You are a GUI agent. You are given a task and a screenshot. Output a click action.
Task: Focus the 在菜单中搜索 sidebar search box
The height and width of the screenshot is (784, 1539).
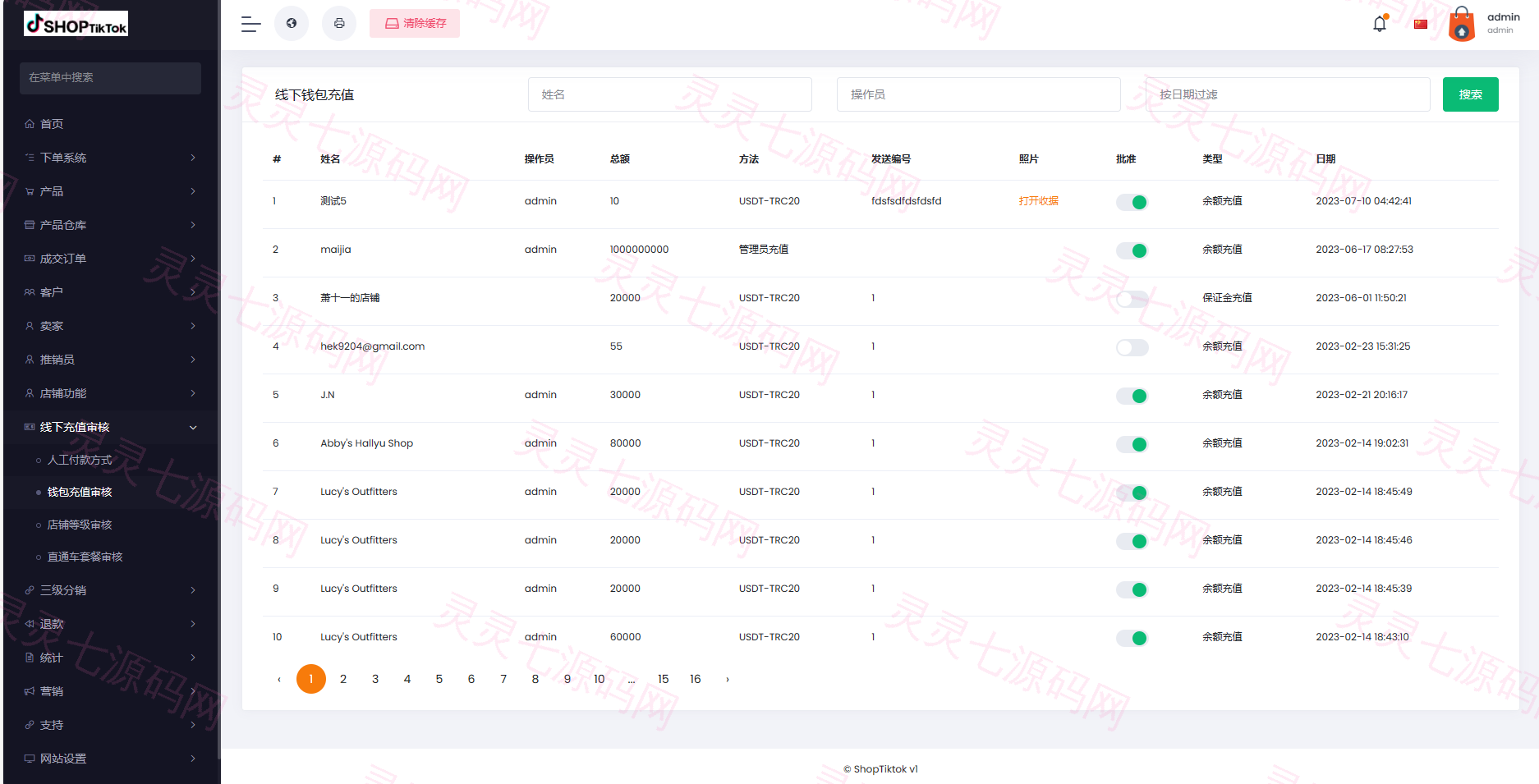tap(110, 78)
